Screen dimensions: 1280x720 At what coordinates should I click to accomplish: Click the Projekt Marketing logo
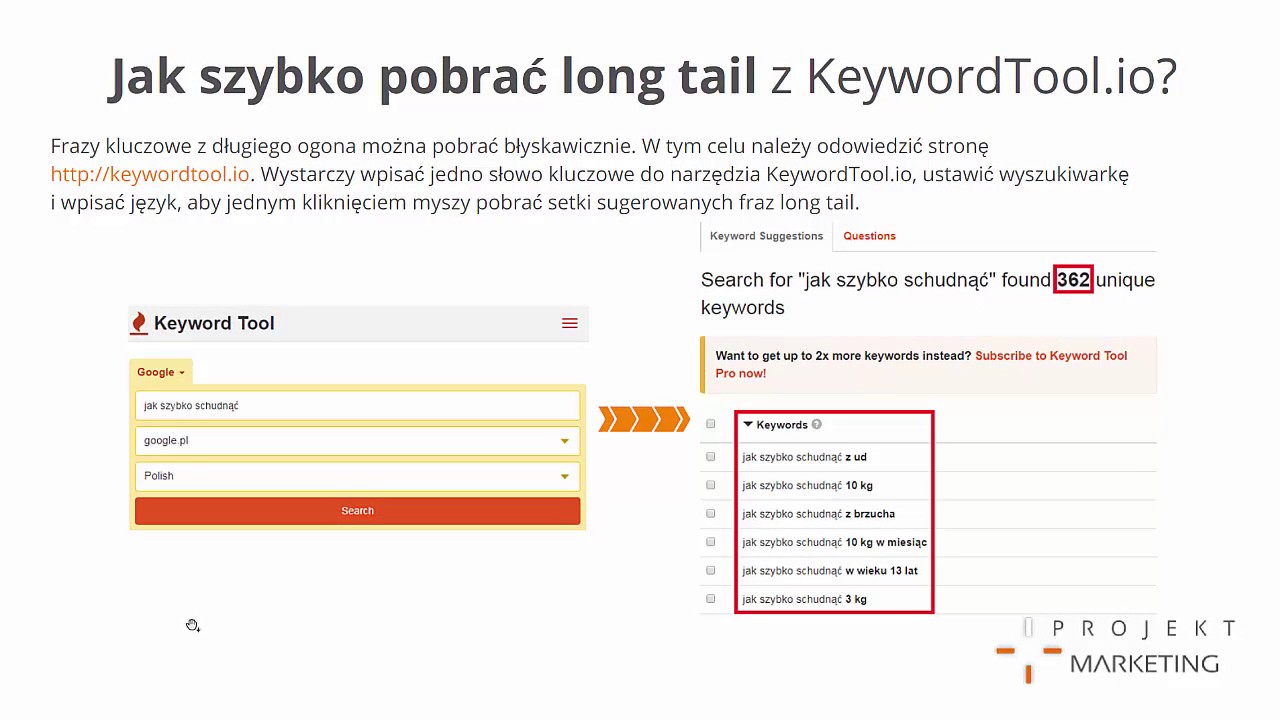point(1117,652)
